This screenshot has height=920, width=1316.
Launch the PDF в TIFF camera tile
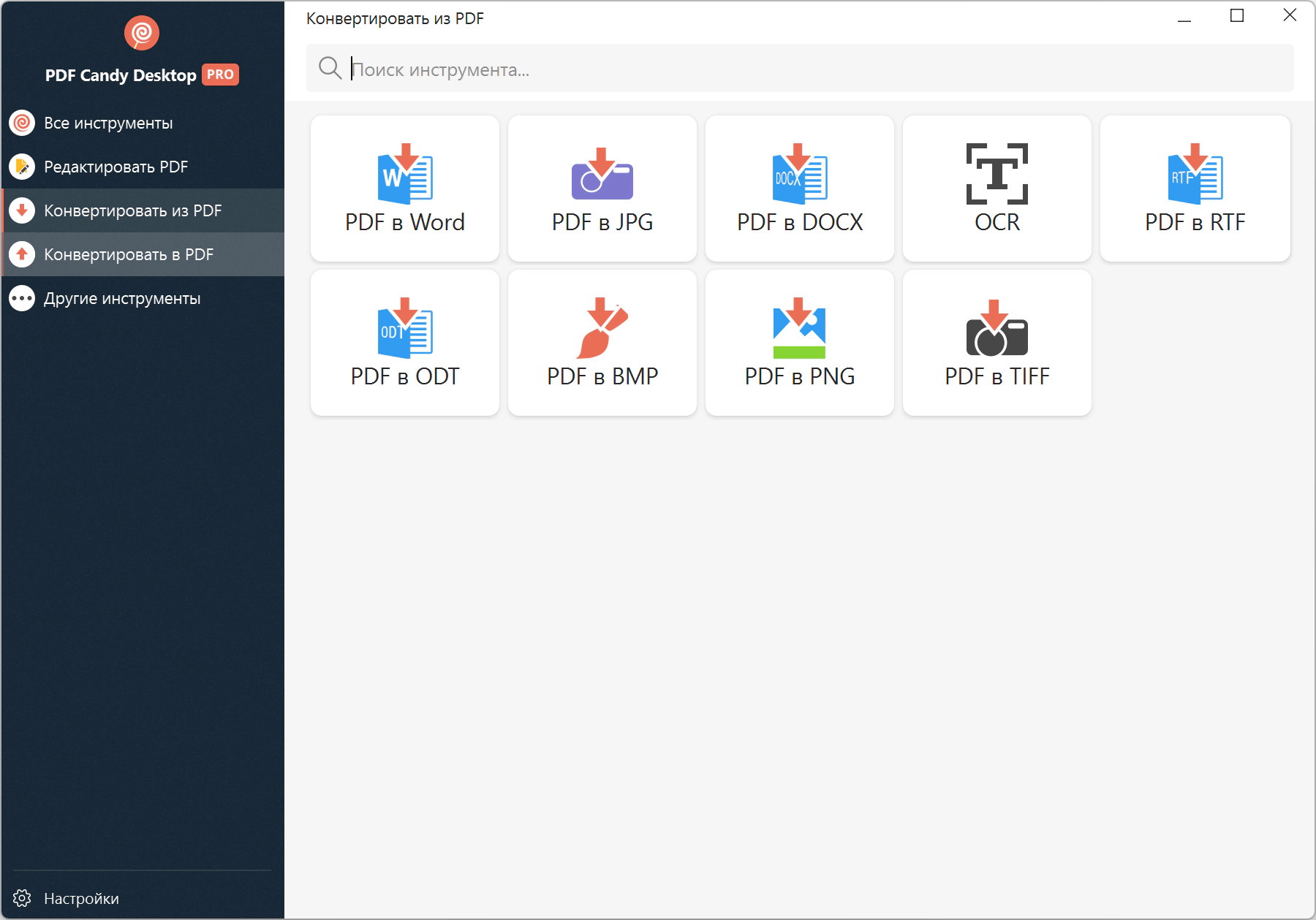[997, 343]
